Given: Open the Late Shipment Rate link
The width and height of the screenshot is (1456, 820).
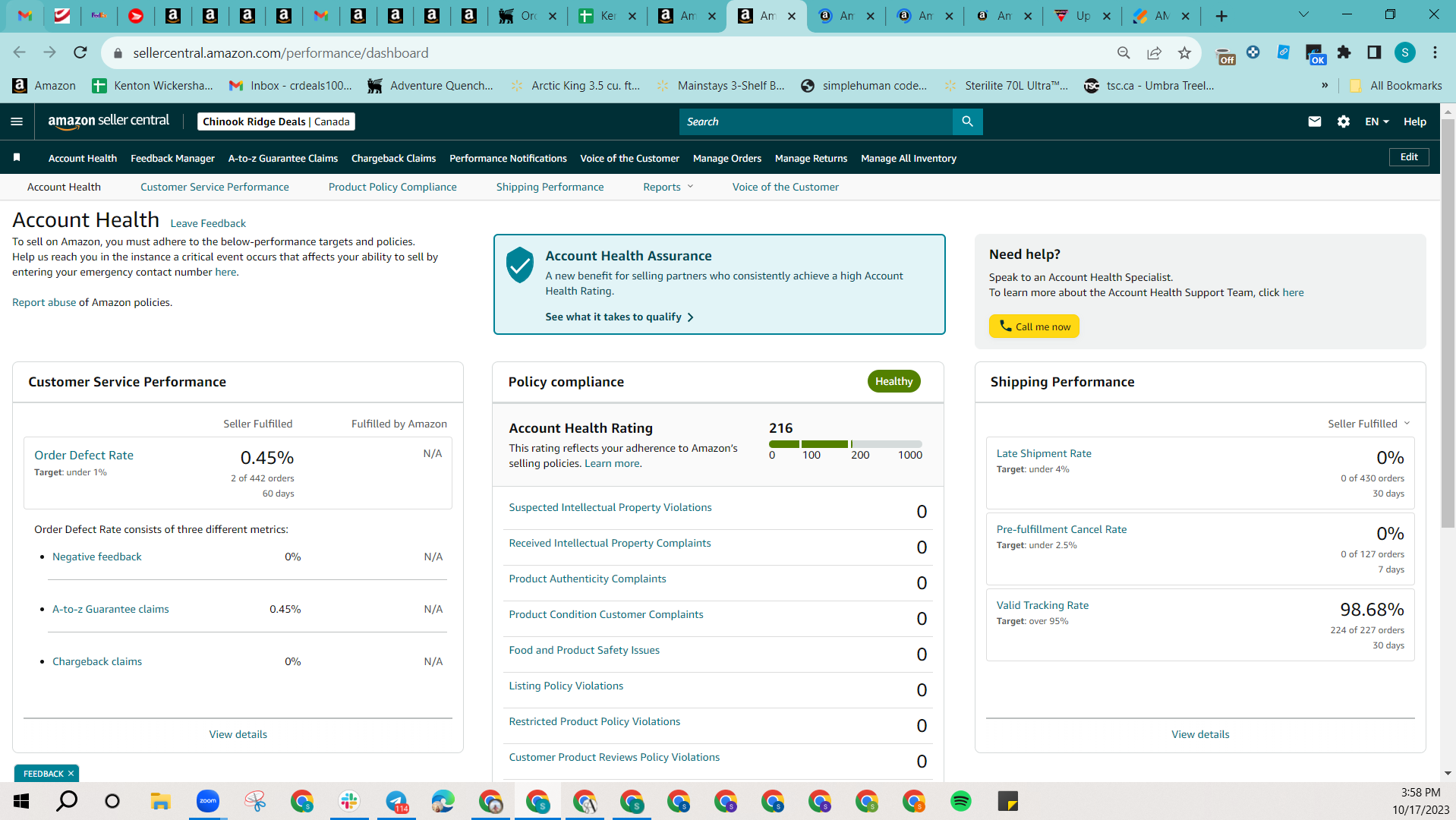Looking at the screenshot, I should 1044,453.
